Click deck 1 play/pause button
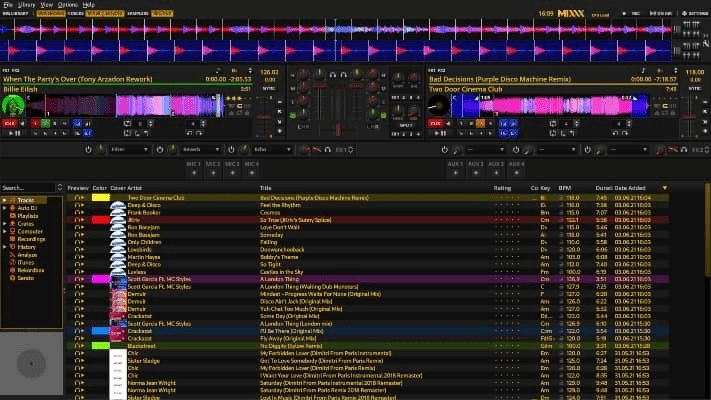This screenshot has height=400, width=711. (x=14, y=133)
